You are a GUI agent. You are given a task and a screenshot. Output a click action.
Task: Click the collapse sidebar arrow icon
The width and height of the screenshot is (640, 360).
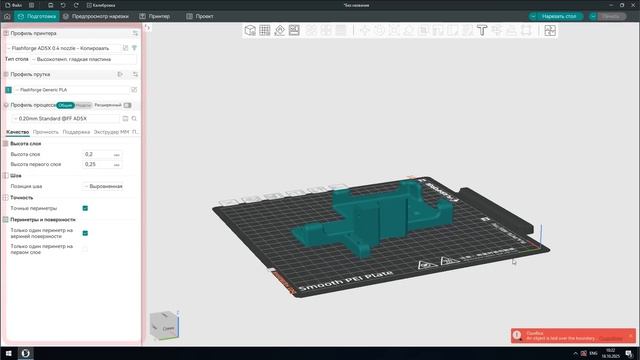pos(147,27)
